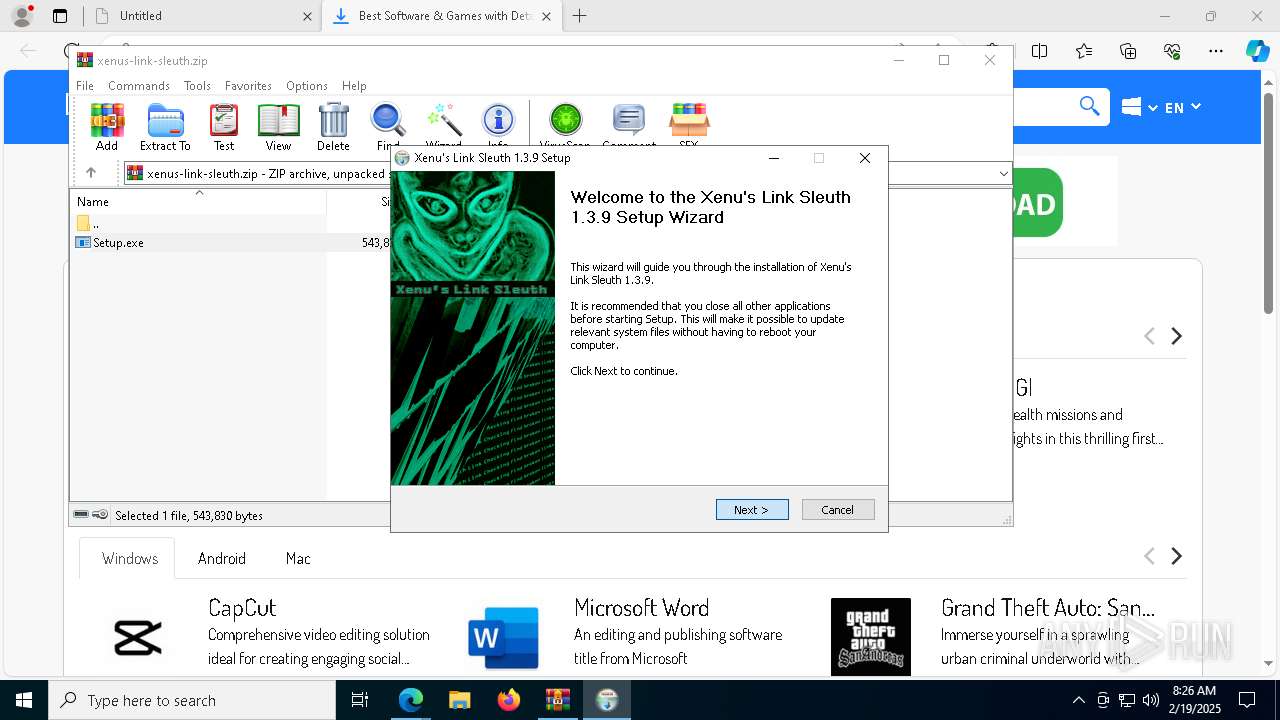Click the browser favorites star icon

pyautogui.click(x=1084, y=51)
